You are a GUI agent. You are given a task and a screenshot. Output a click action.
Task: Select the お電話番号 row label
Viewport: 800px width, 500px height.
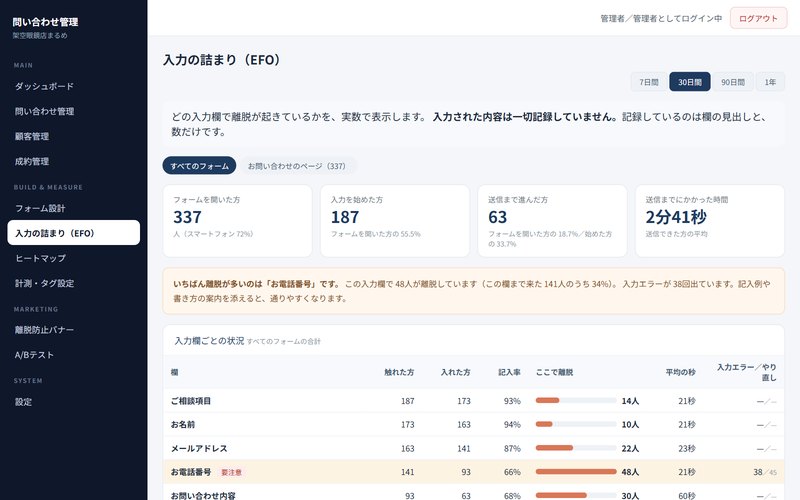point(191,472)
